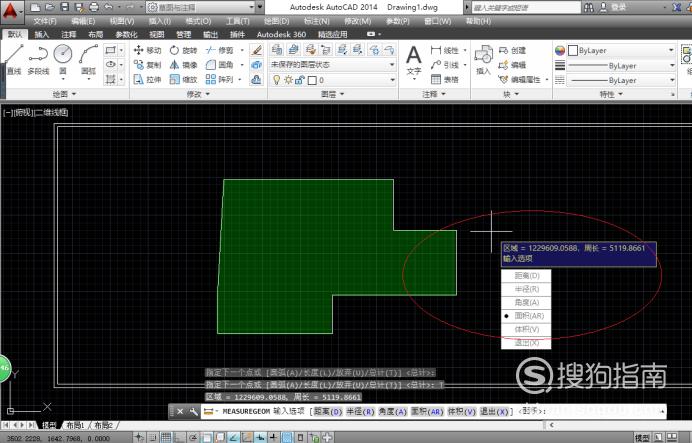Toggle layer lock padlock icon

click(x=300, y=80)
